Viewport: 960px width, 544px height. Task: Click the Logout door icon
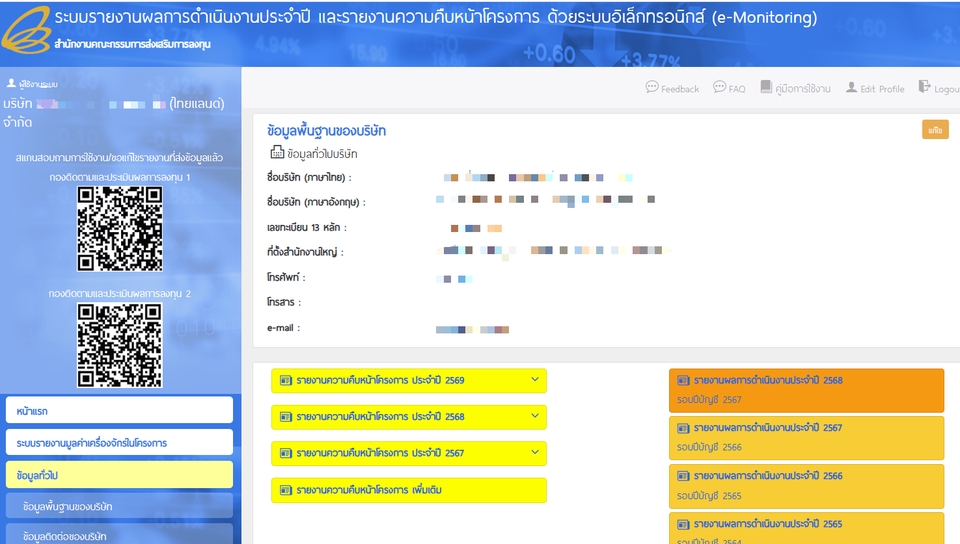click(924, 88)
